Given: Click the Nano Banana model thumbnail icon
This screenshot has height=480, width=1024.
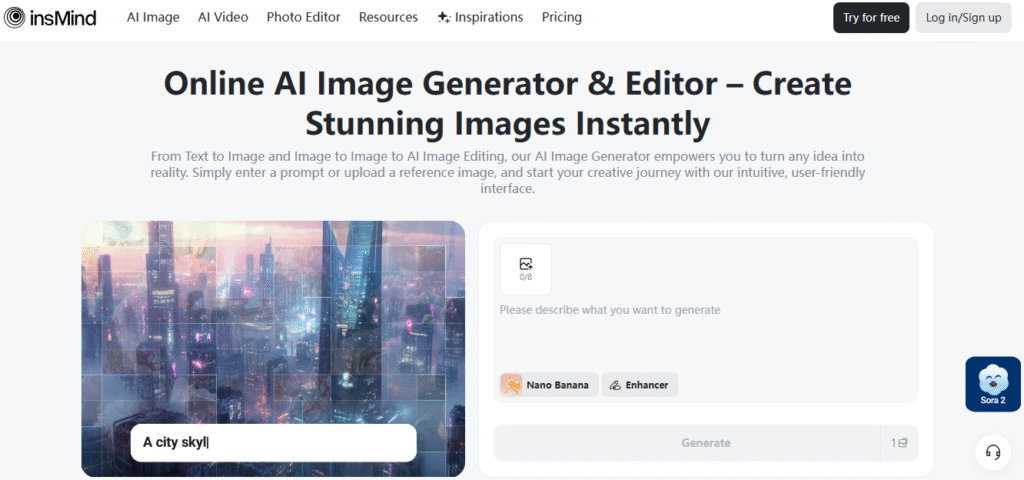Looking at the screenshot, I should [511, 384].
